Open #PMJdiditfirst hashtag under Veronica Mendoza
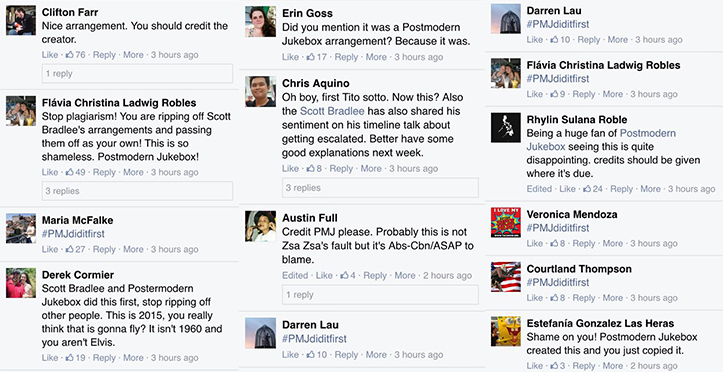 click(x=558, y=228)
